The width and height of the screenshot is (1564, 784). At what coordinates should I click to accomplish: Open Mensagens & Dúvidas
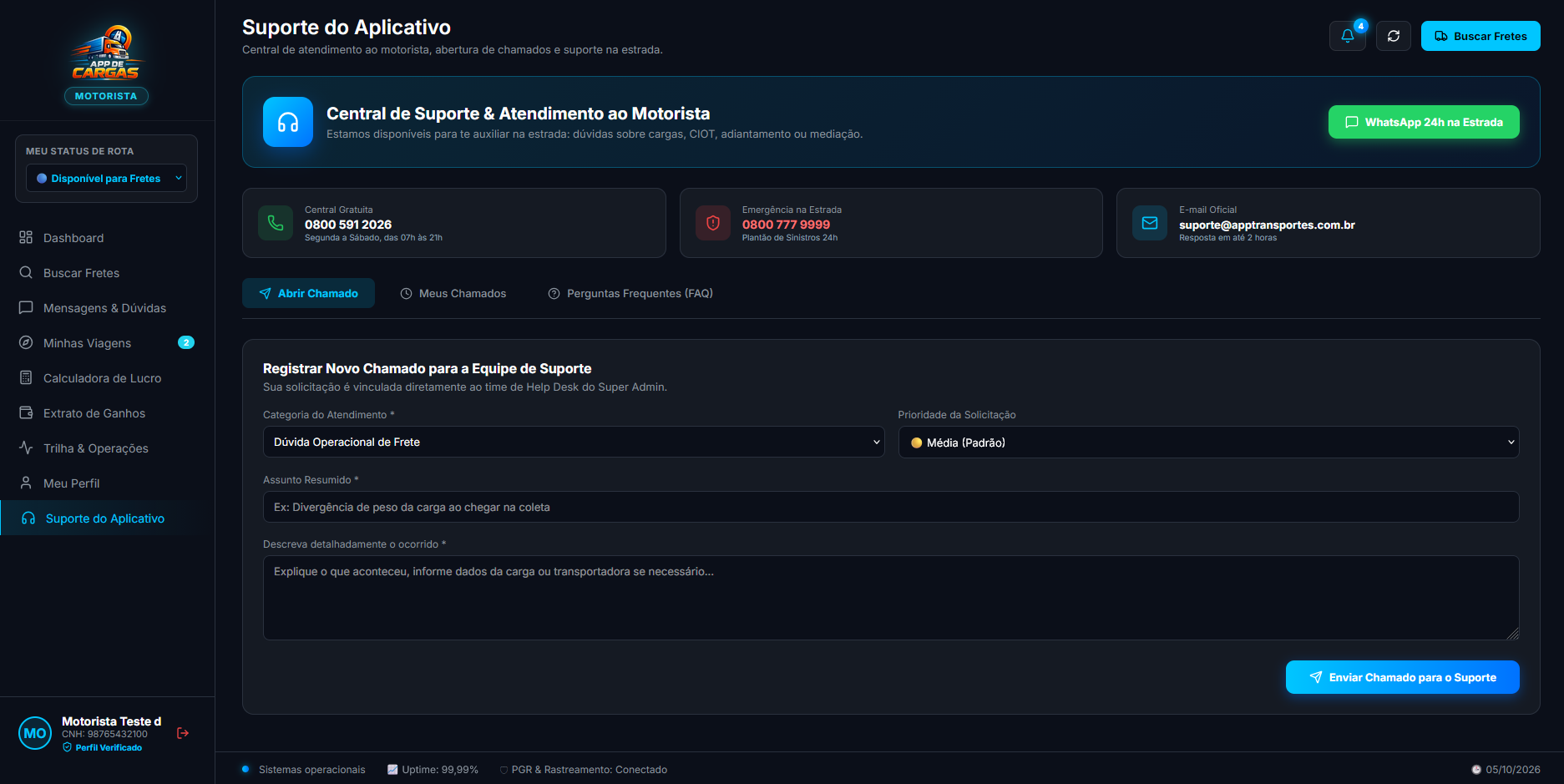coord(107,308)
